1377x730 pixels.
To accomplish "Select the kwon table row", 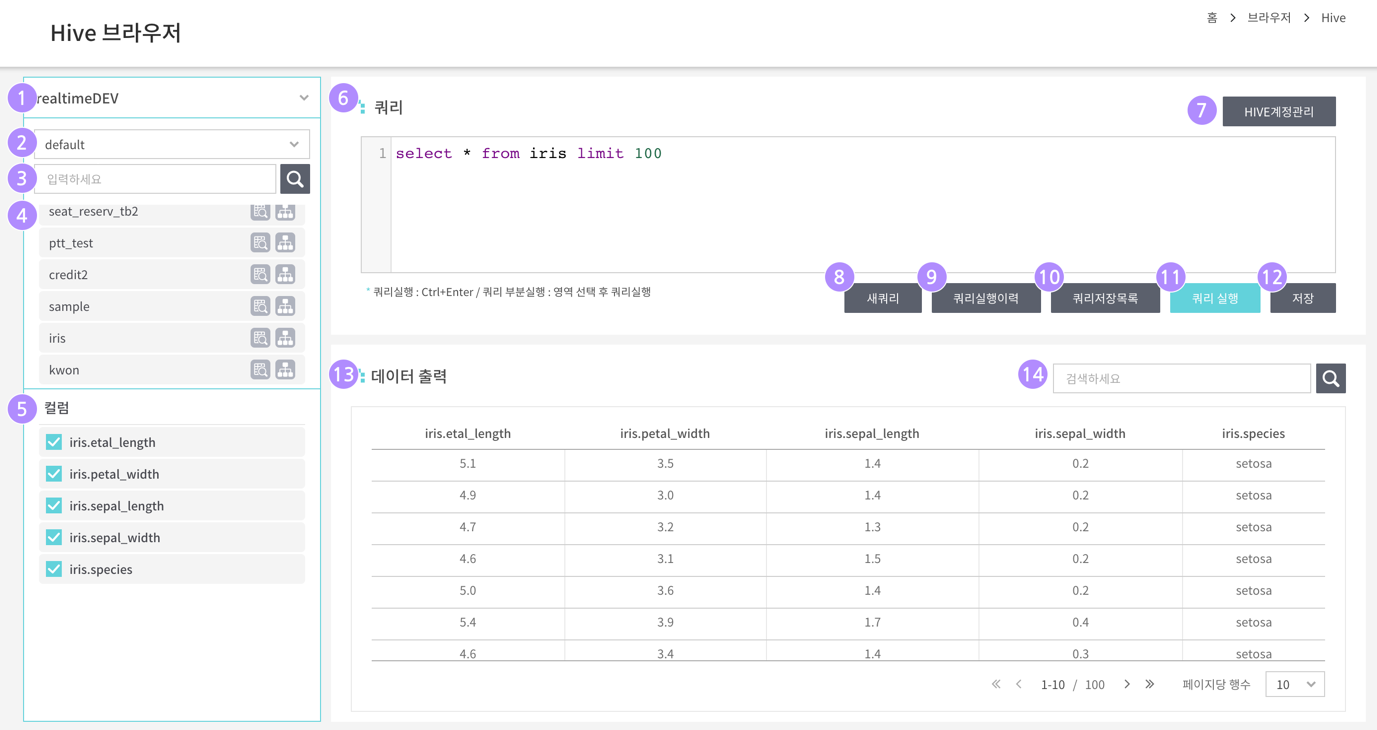I will 172,370.
